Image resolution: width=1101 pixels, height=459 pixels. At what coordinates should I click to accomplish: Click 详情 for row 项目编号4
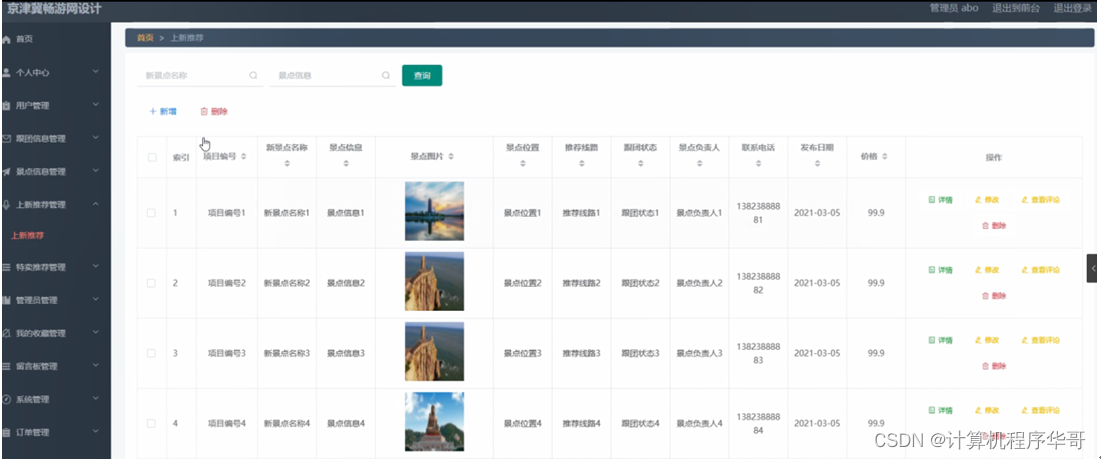click(940, 411)
